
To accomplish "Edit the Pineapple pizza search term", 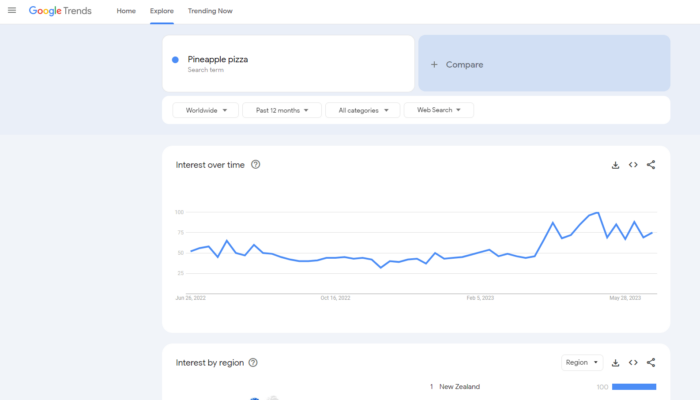I will pos(288,64).
